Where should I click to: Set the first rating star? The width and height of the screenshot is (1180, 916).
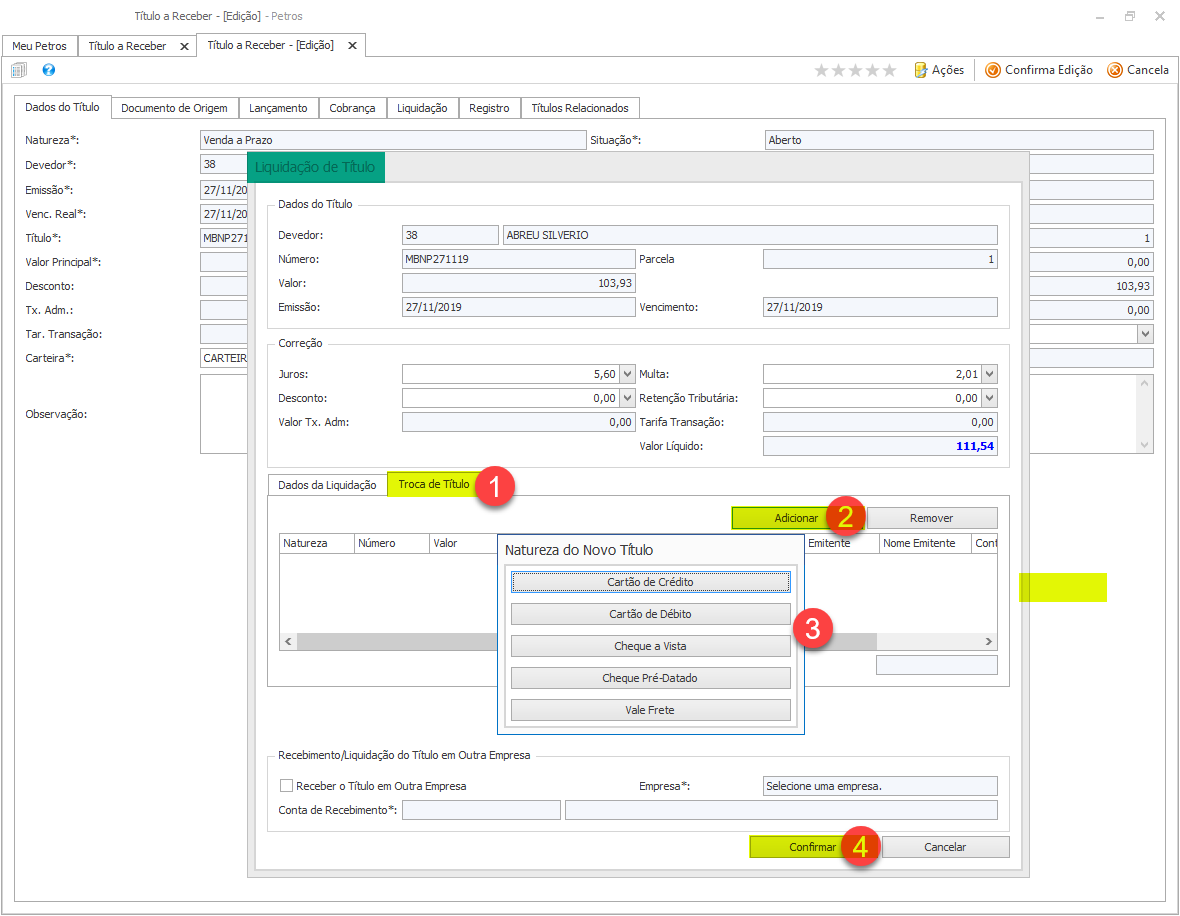click(x=821, y=70)
